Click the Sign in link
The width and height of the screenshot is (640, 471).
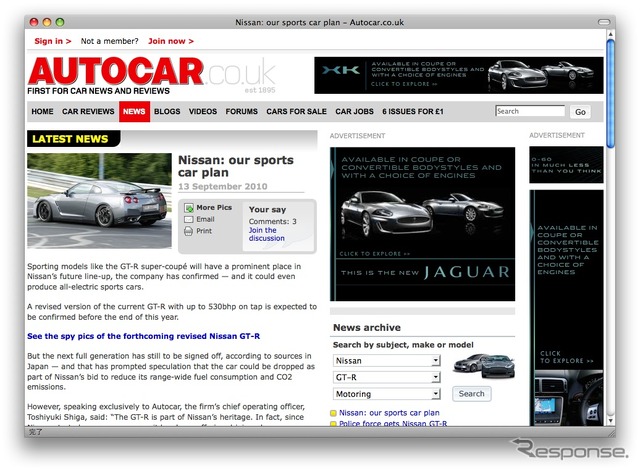tap(53, 41)
